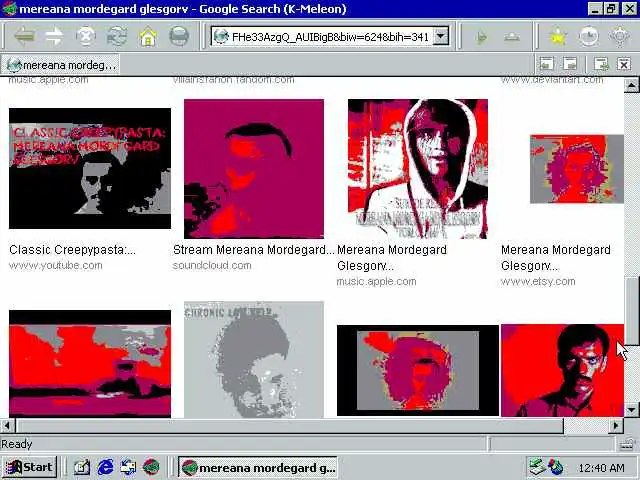This screenshot has width=640, height=480.
Task: Close current tab with X icon
Action: (x=624, y=64)
